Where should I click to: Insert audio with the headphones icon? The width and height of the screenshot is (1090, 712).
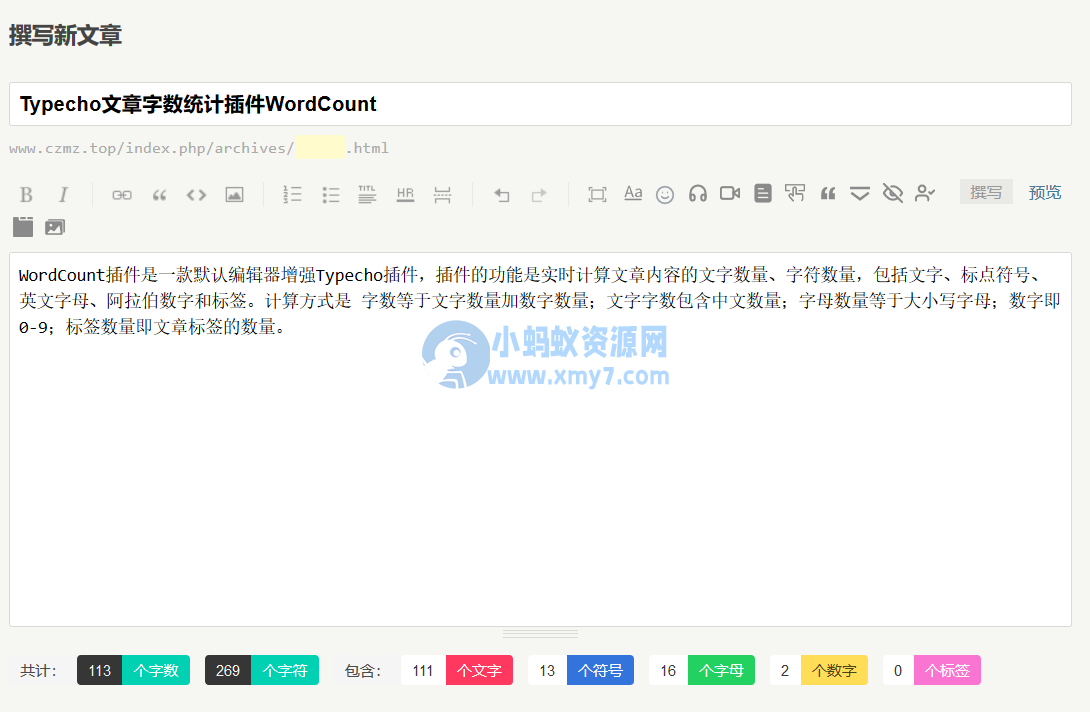pyautogui.click(x=698, y=194)
